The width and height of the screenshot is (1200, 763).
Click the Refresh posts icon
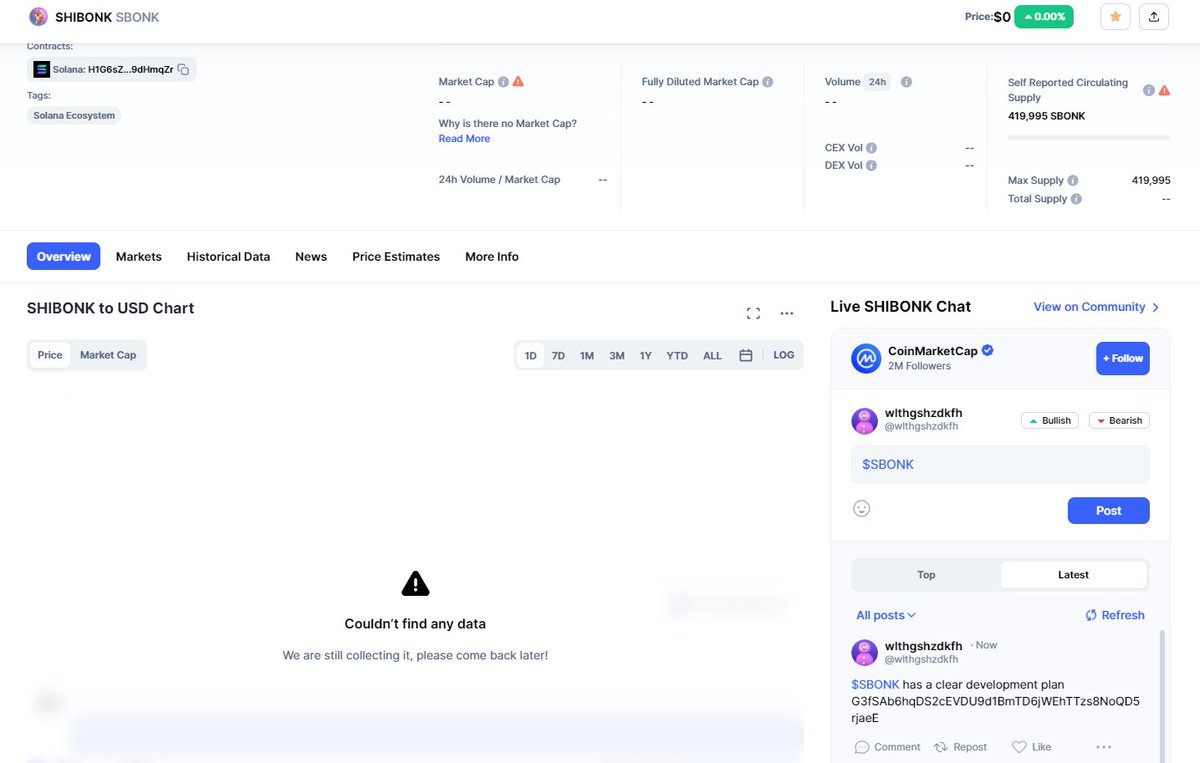(x=1091, y=615)
